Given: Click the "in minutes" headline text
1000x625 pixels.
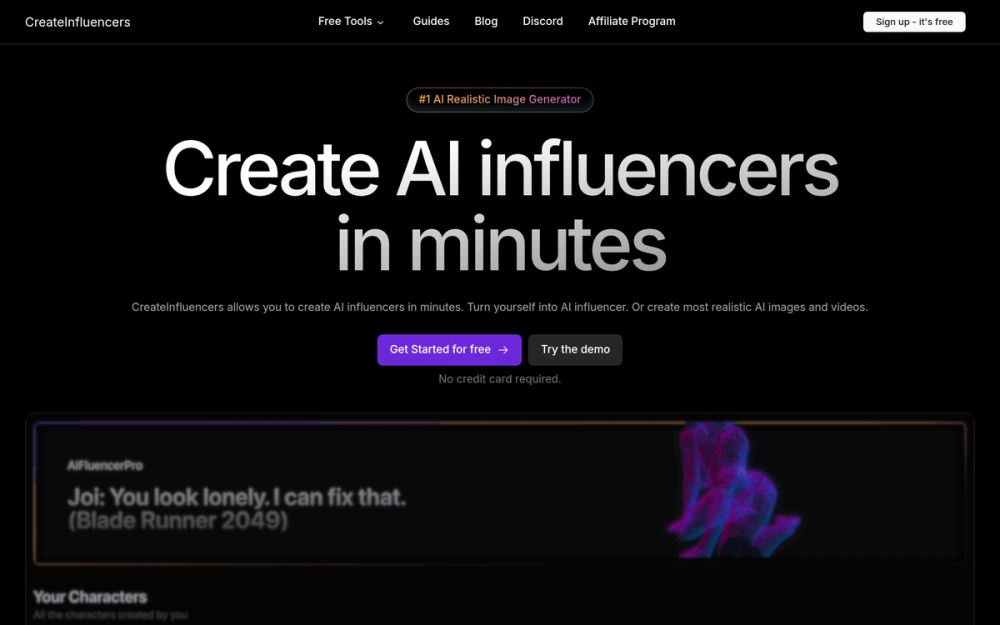Looking at the screenshot, I should pos(501,244).
